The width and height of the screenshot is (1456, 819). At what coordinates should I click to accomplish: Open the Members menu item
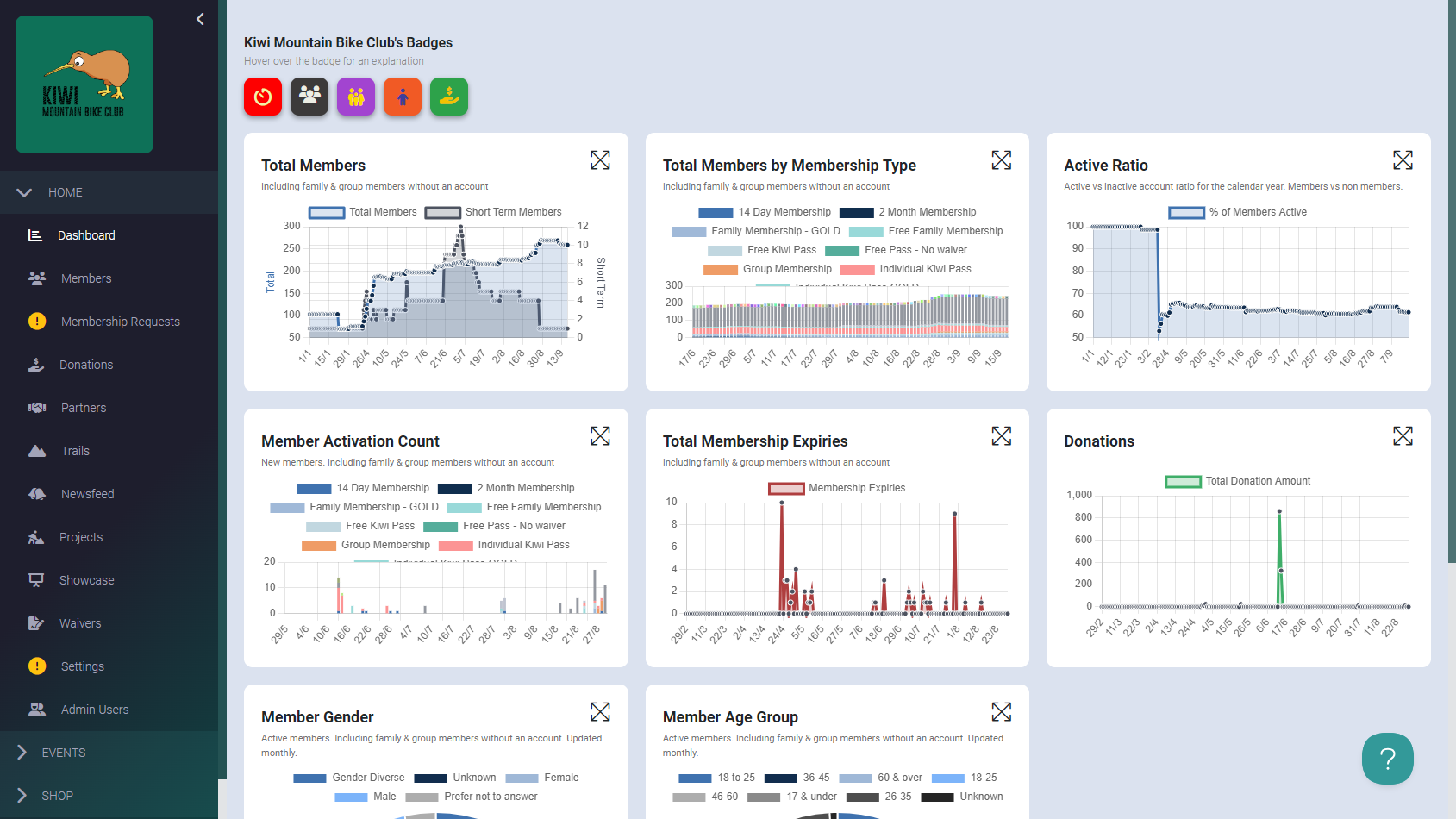coord(109,278)
